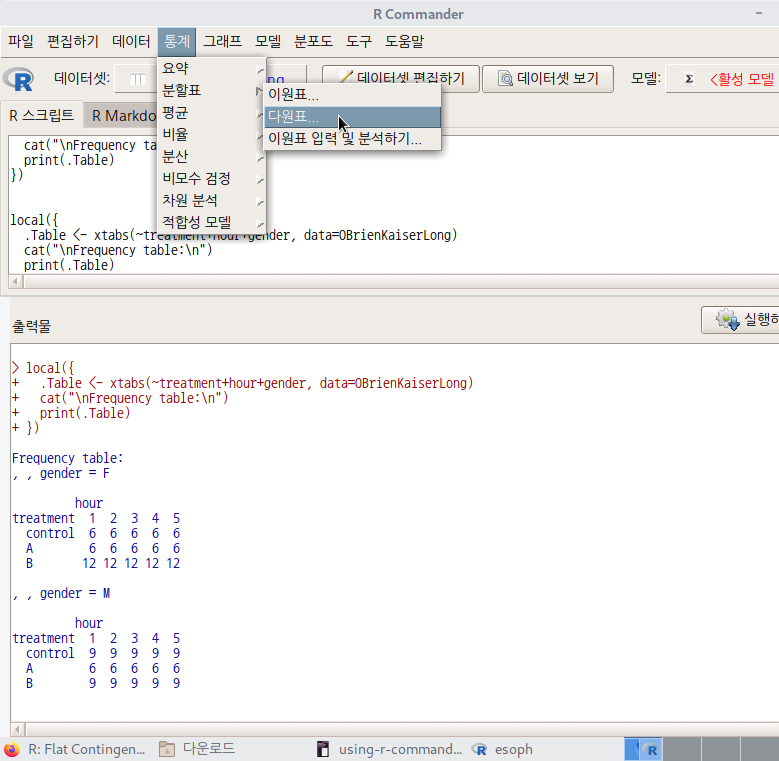This screenshot has height=761, width=779.
Task: Open the 그래프 menu
Action: click(x=223, y=41)
